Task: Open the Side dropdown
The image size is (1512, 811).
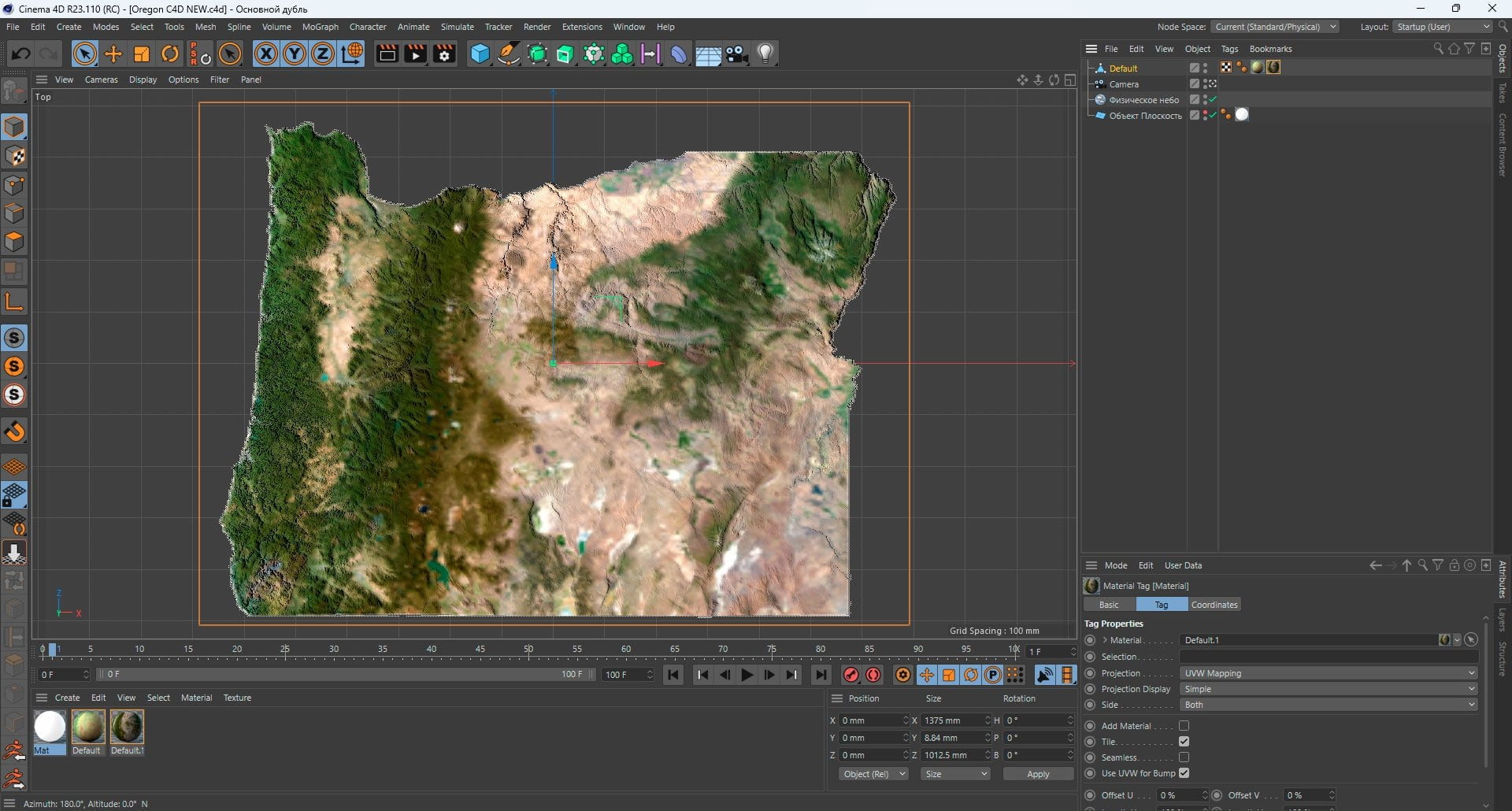Action: (1329, 705)
